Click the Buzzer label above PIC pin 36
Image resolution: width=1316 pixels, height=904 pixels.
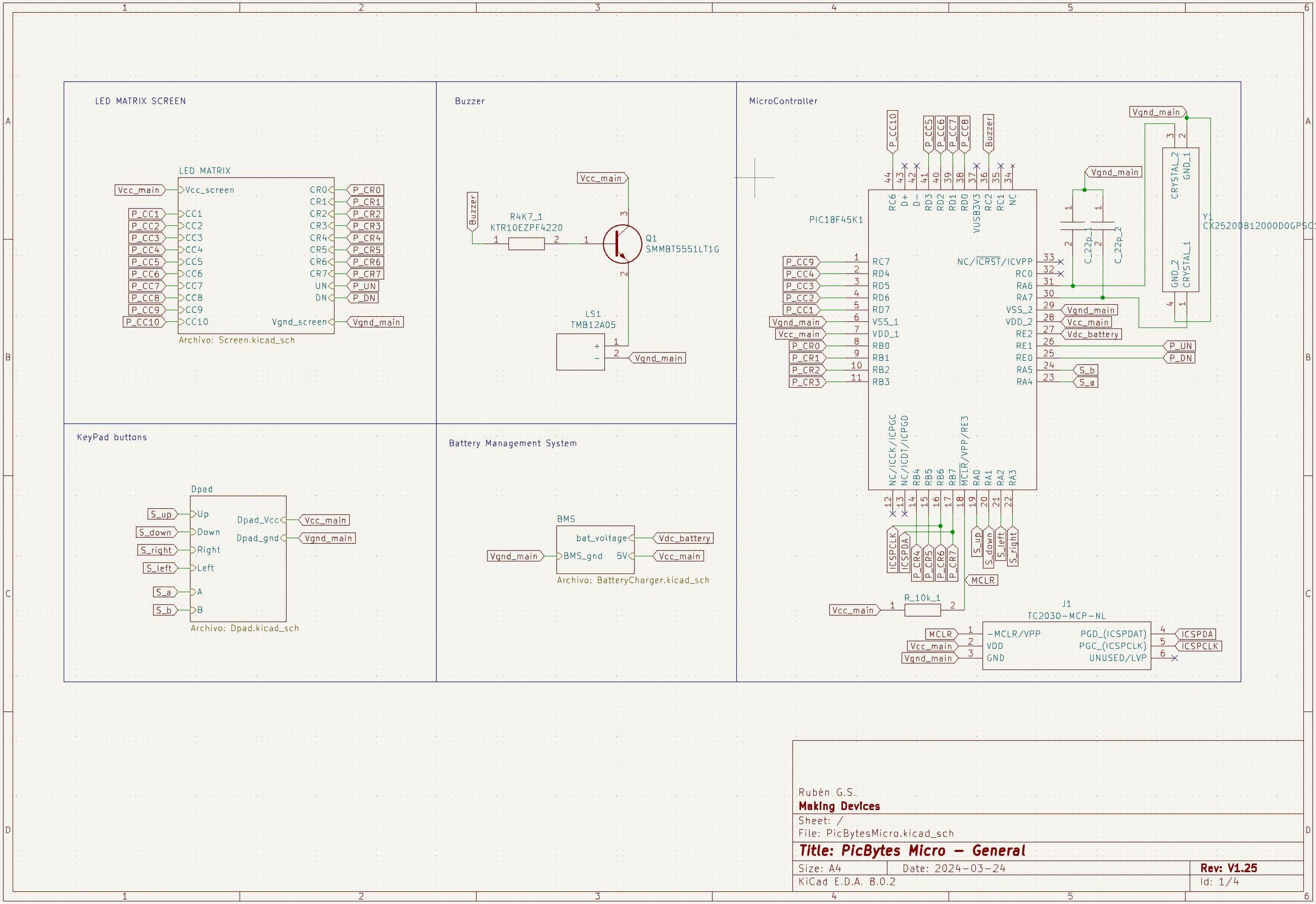[x=989, y=134]
